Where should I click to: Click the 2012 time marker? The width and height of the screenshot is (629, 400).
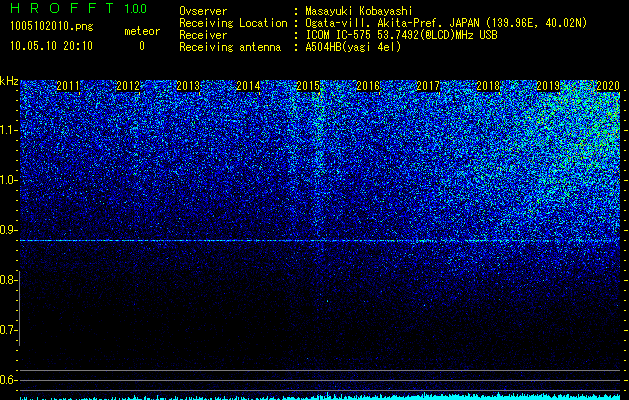128,86
